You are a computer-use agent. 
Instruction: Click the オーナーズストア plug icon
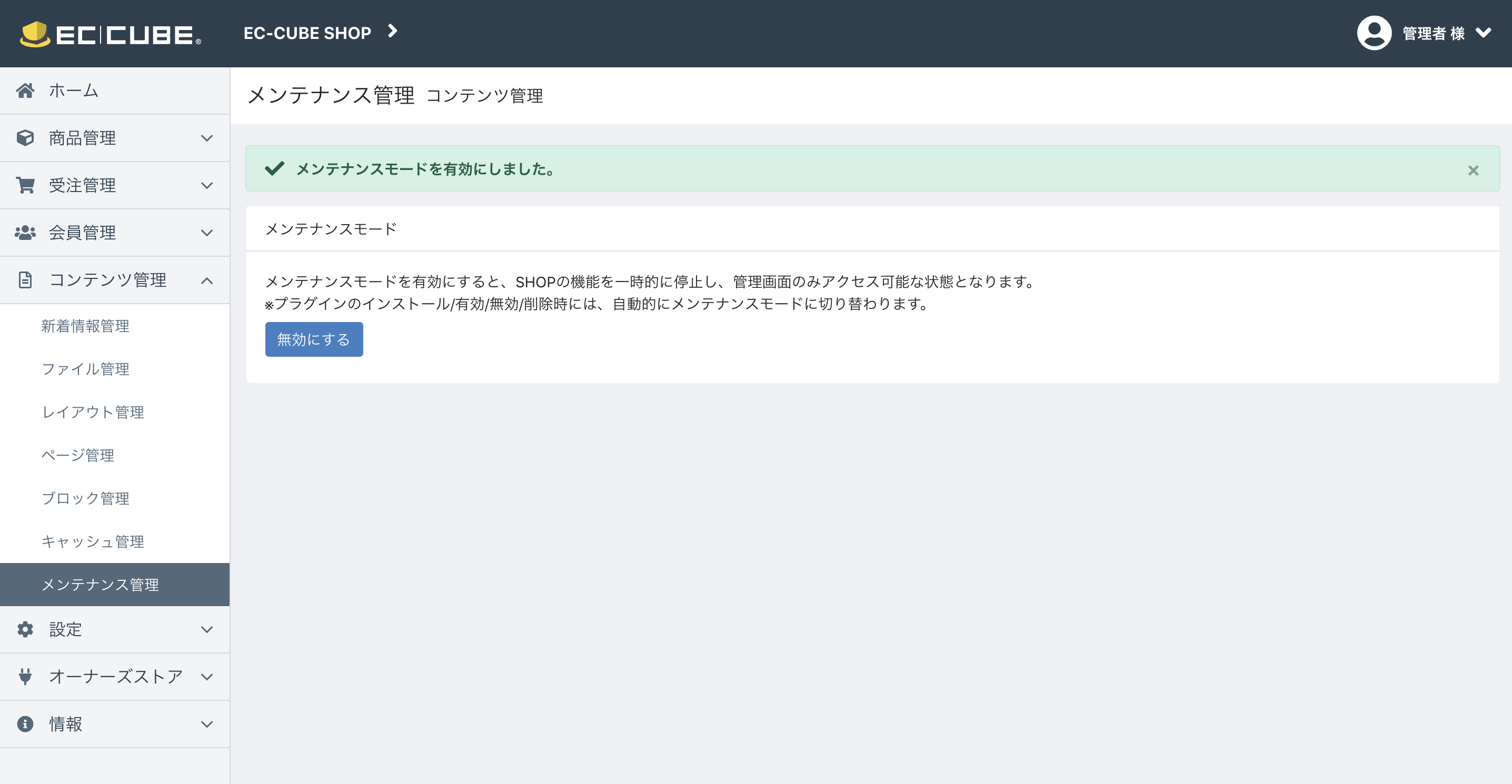tap(26, 677)
